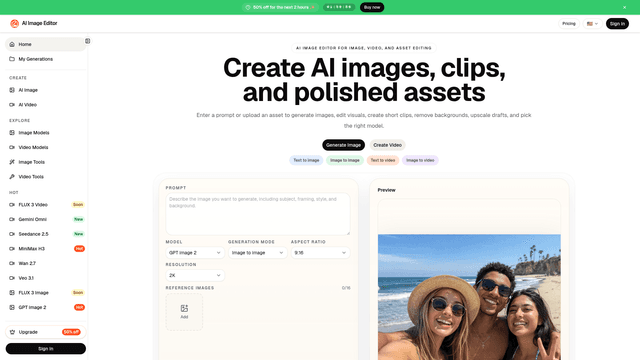Image resolution: width=640 pixels, height=360 pixels.
Task: Click the Seedance 2.5 video icon
Action: 12,234
